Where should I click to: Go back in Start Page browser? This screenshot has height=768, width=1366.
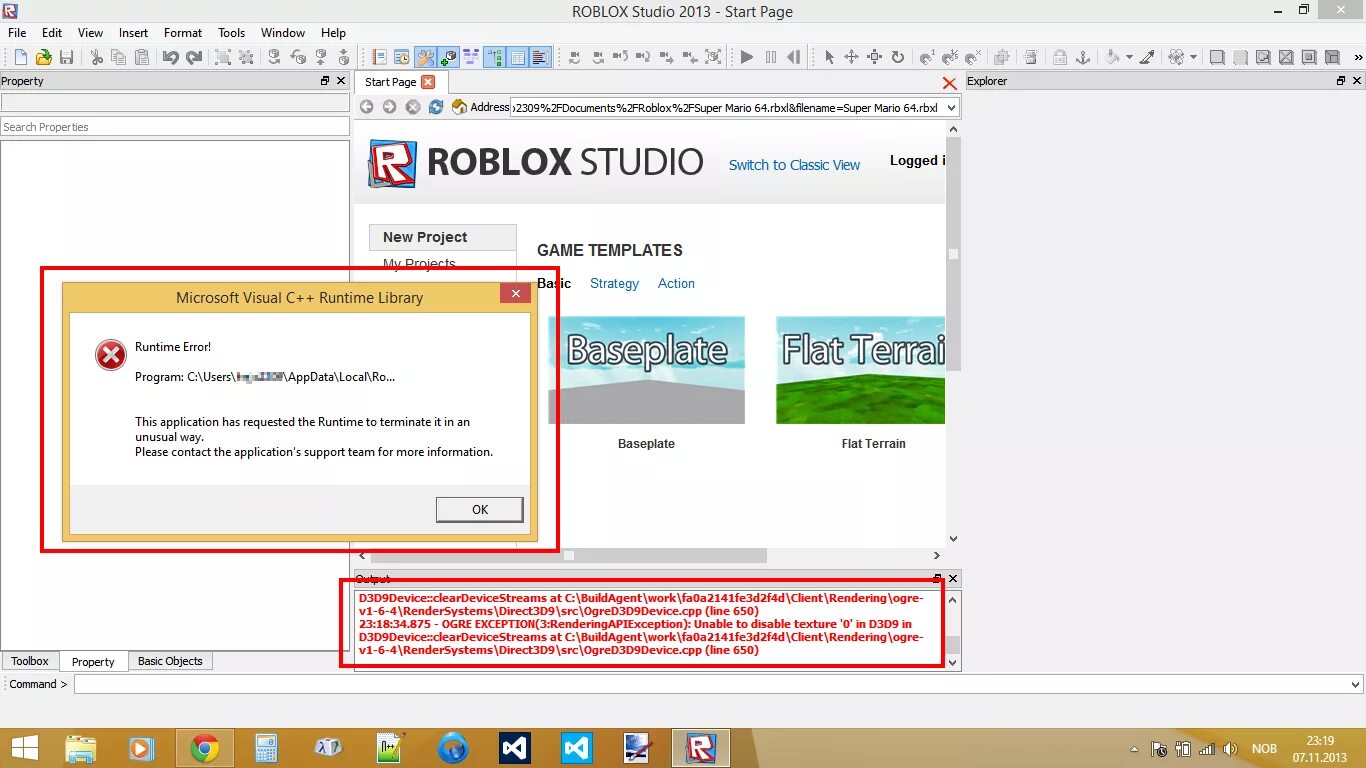[366, 107]
